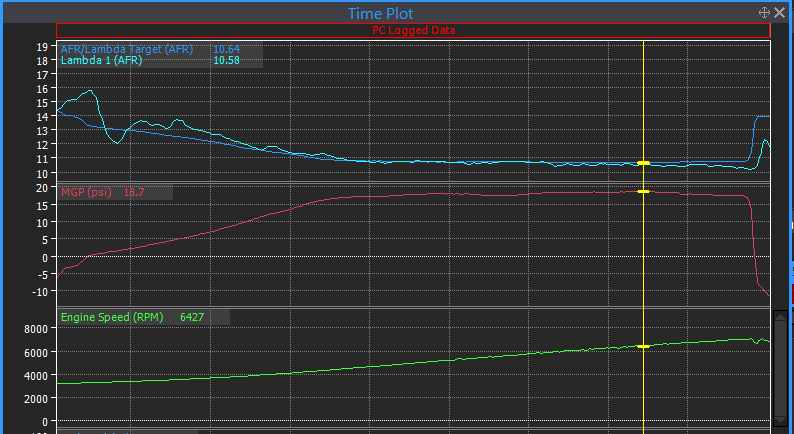
Task: Click the MGP value 18.7
Action: 134,192
